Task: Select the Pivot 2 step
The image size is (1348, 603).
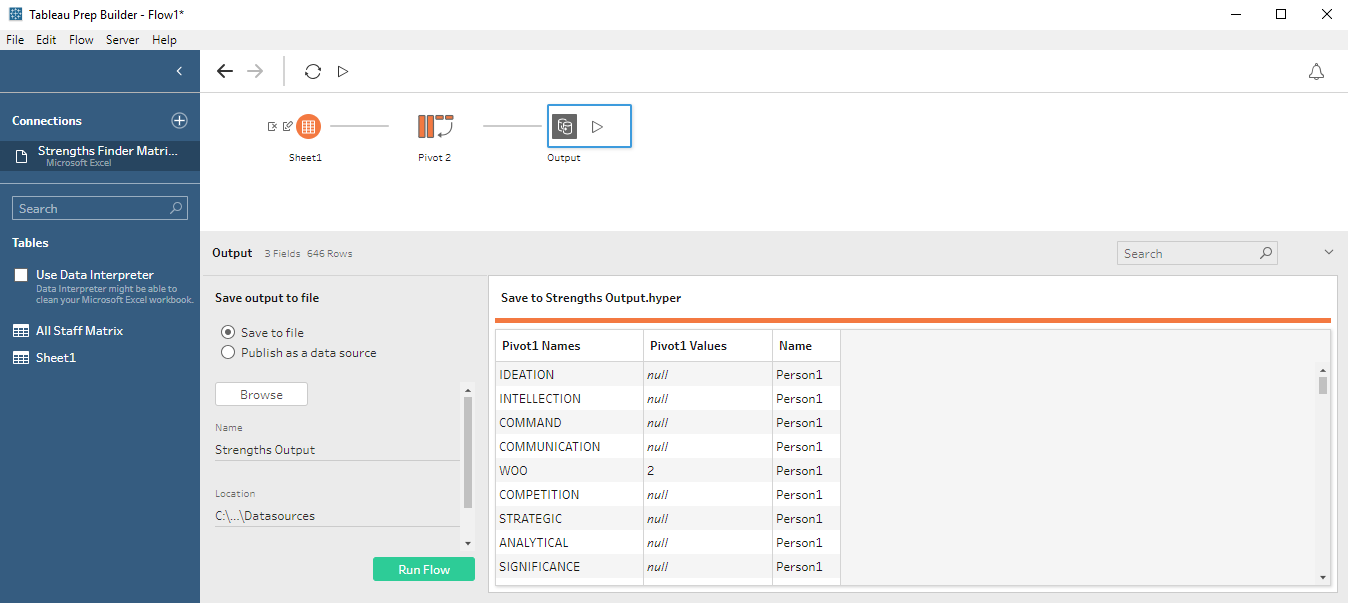Action: tap(435, 126)
